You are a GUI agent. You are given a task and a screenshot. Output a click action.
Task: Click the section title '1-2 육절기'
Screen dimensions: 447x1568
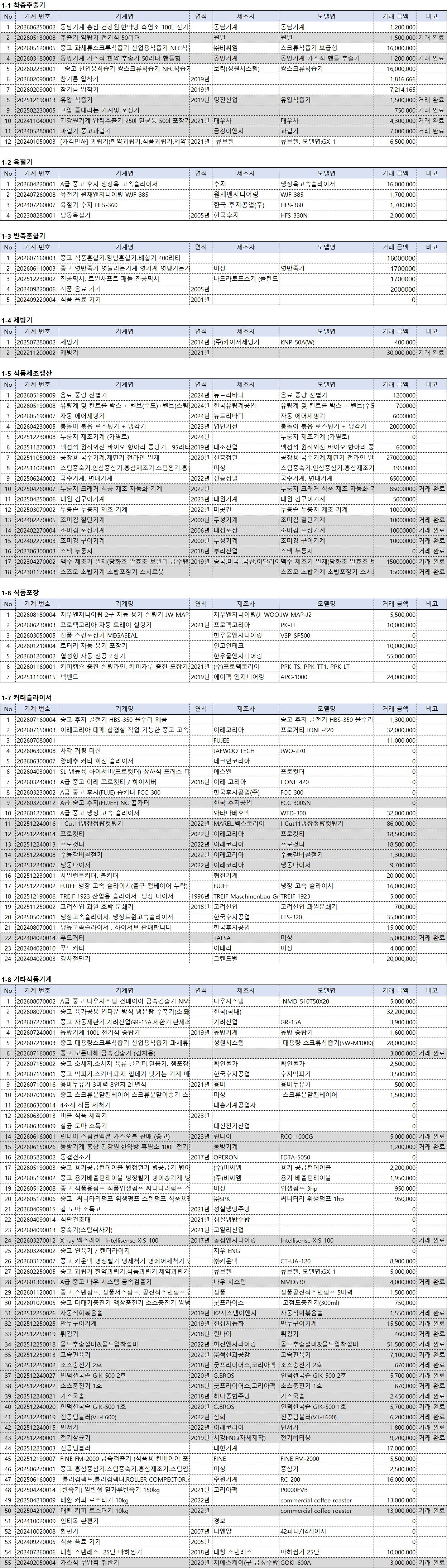point(17,162)
